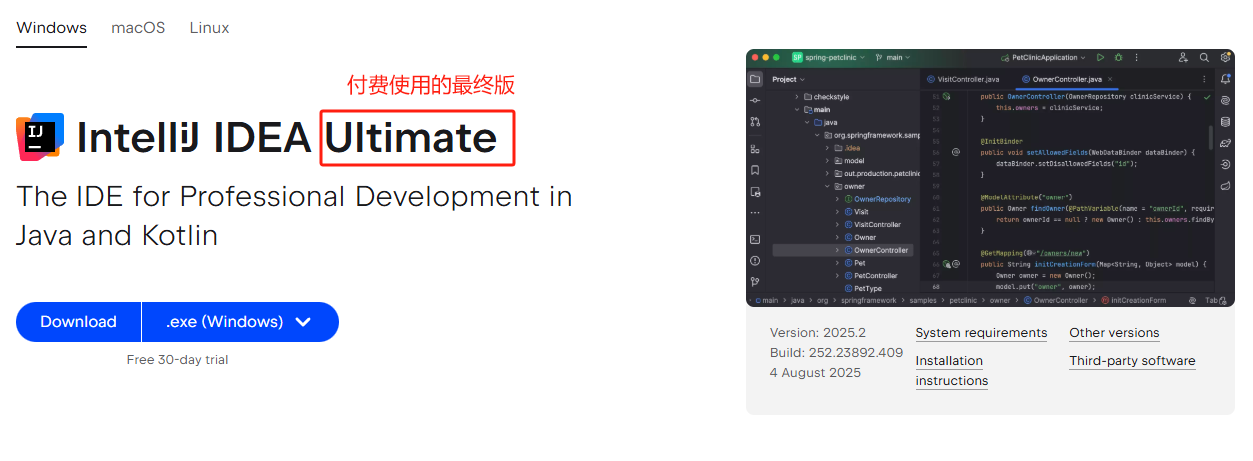Switch to the macOS tab
The width and height of the screenshot is (1253, 461).
[138, 28]
